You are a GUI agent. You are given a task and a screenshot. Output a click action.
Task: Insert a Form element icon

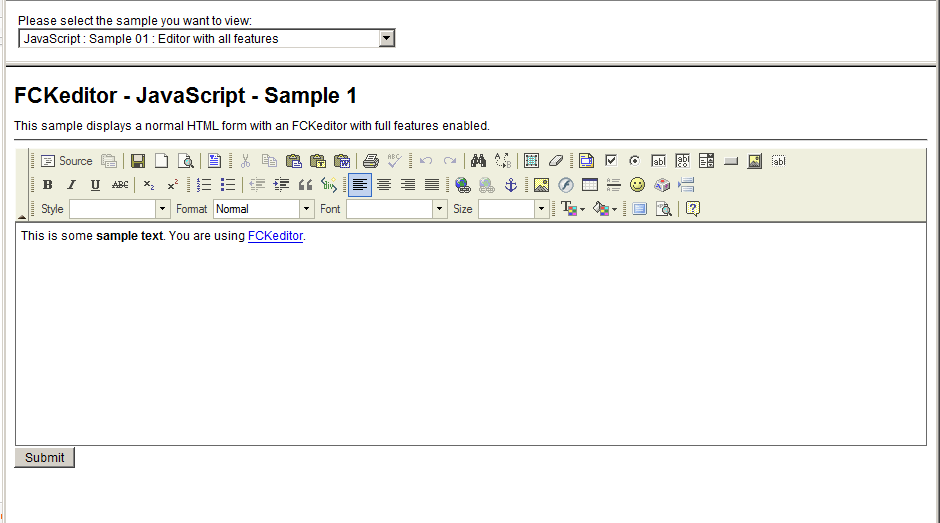click(586, 161)
